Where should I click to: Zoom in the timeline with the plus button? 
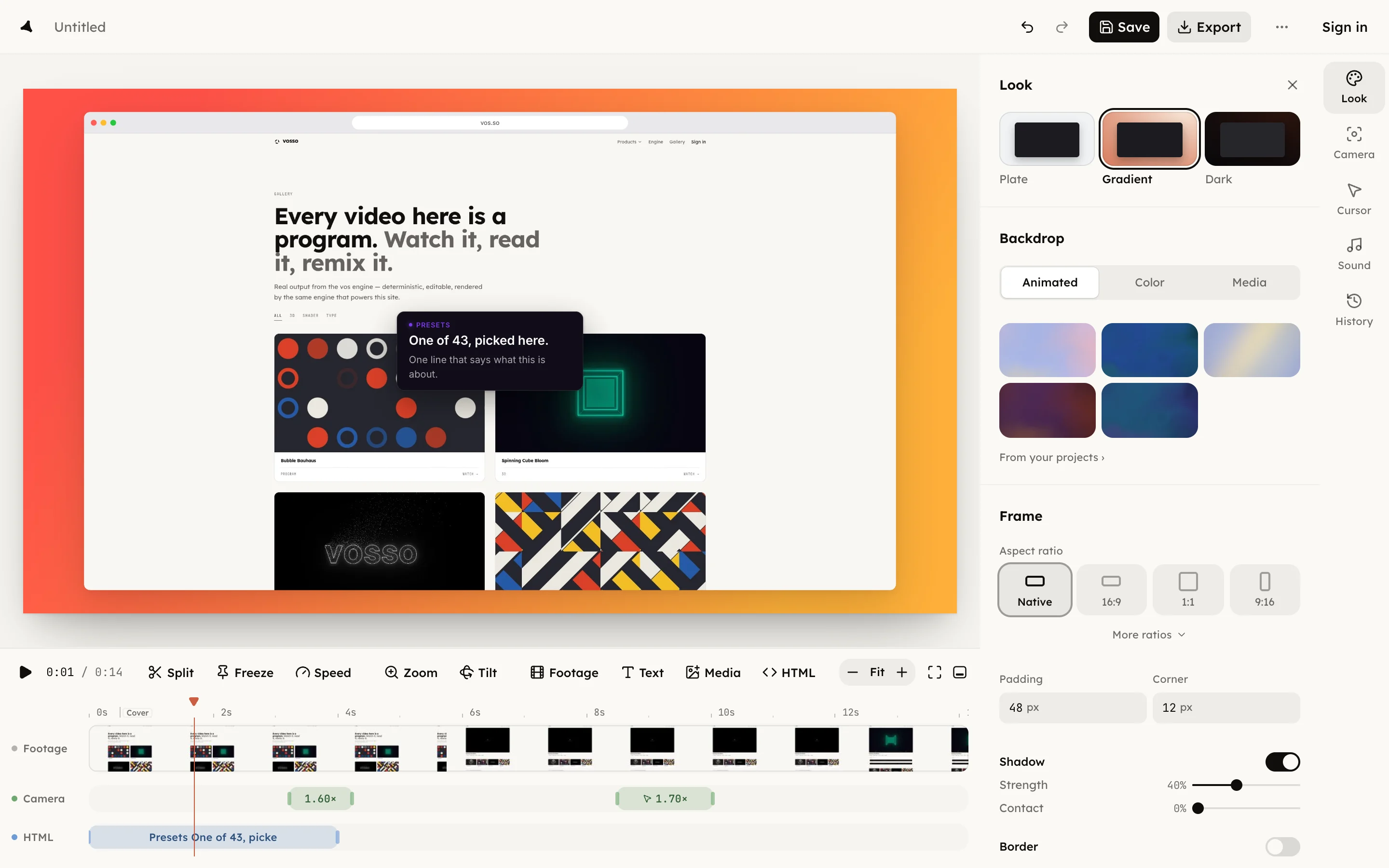tap(902, 672)
